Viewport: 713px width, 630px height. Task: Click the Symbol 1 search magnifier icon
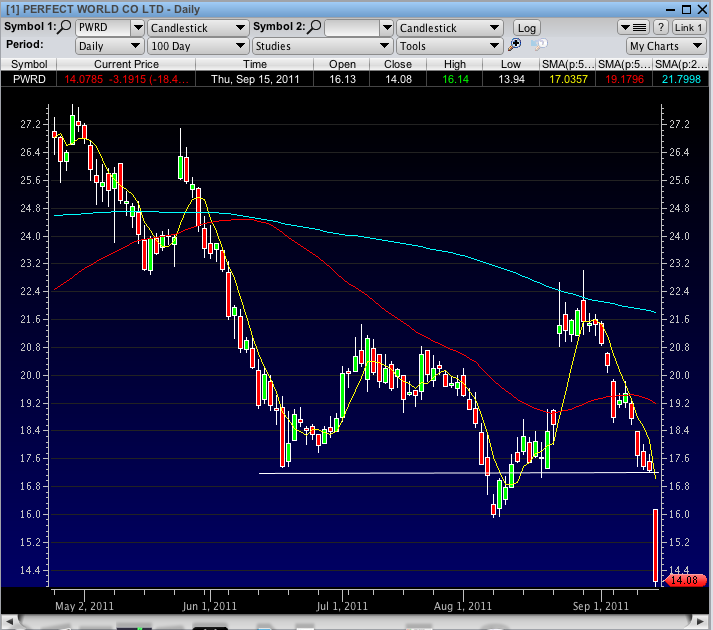[x=64, y=28]
